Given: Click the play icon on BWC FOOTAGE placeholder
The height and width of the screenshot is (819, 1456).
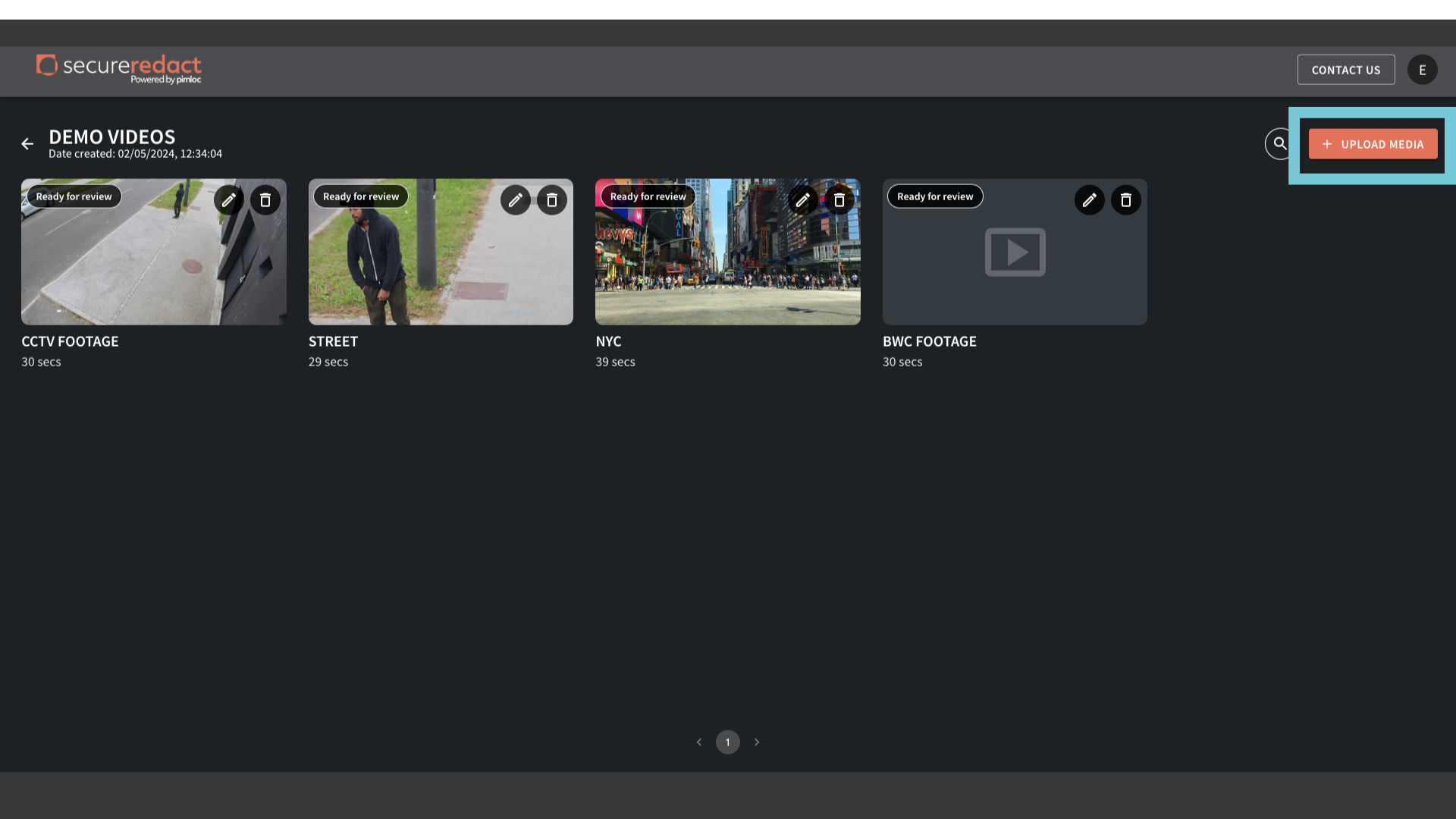Looking at the screenshot, I should click(x=1015, y=252).
